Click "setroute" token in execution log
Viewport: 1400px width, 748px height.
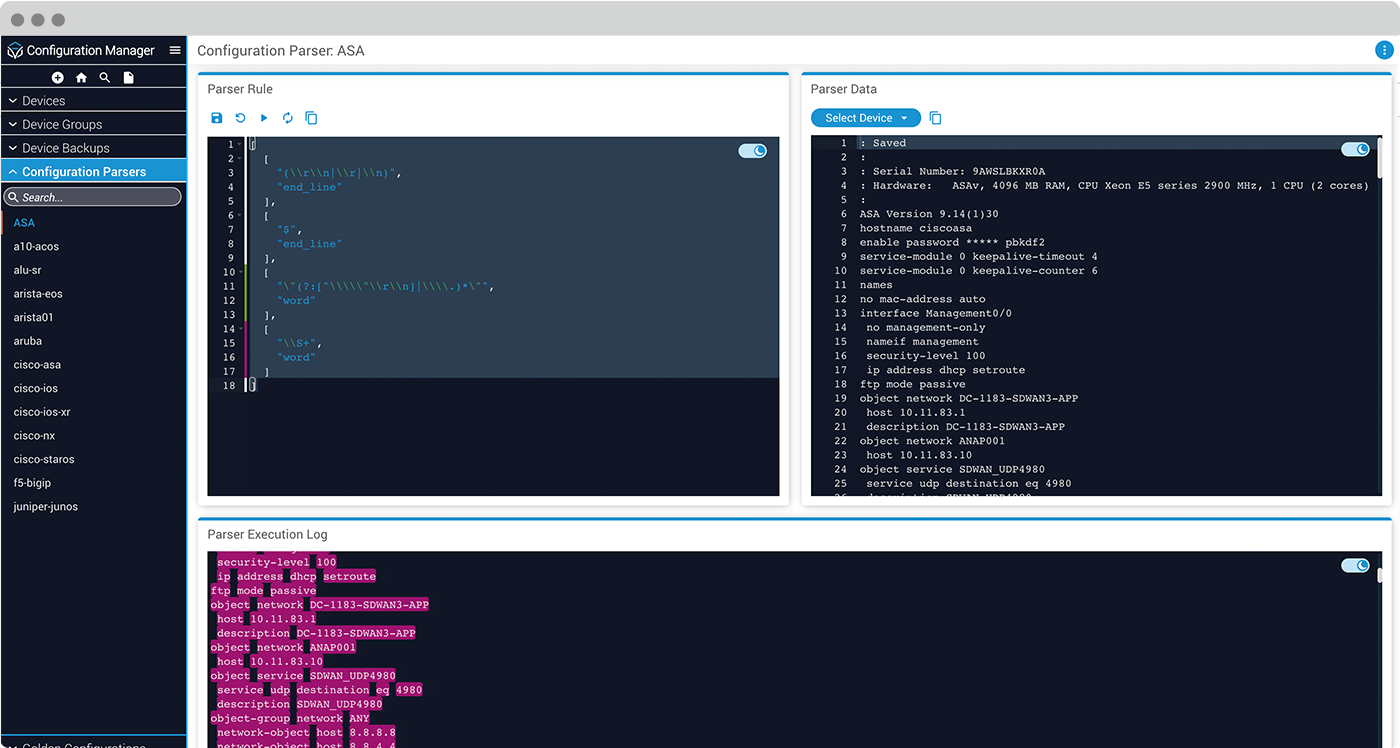tap(350, 577)
